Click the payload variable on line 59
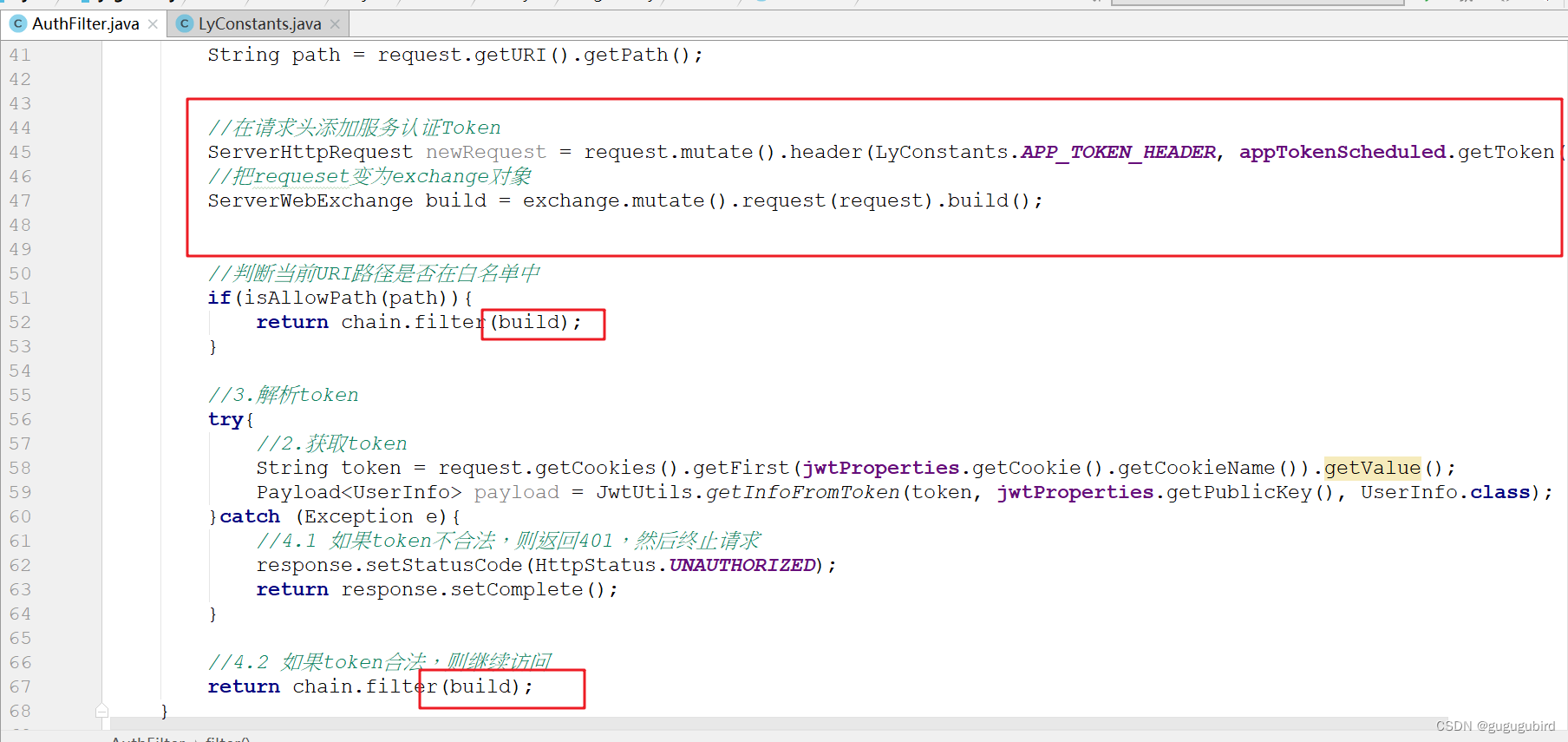Screen dimensions: 1568x742 click(x=516, y=492)
